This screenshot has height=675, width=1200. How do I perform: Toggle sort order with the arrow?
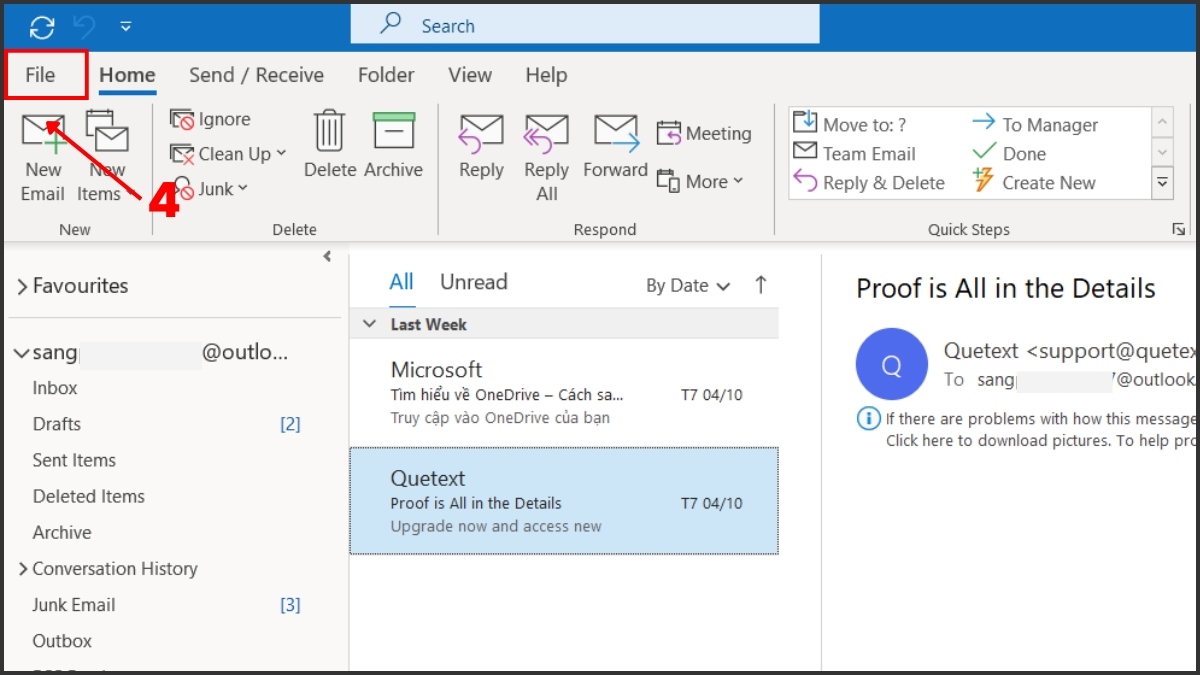761,285
